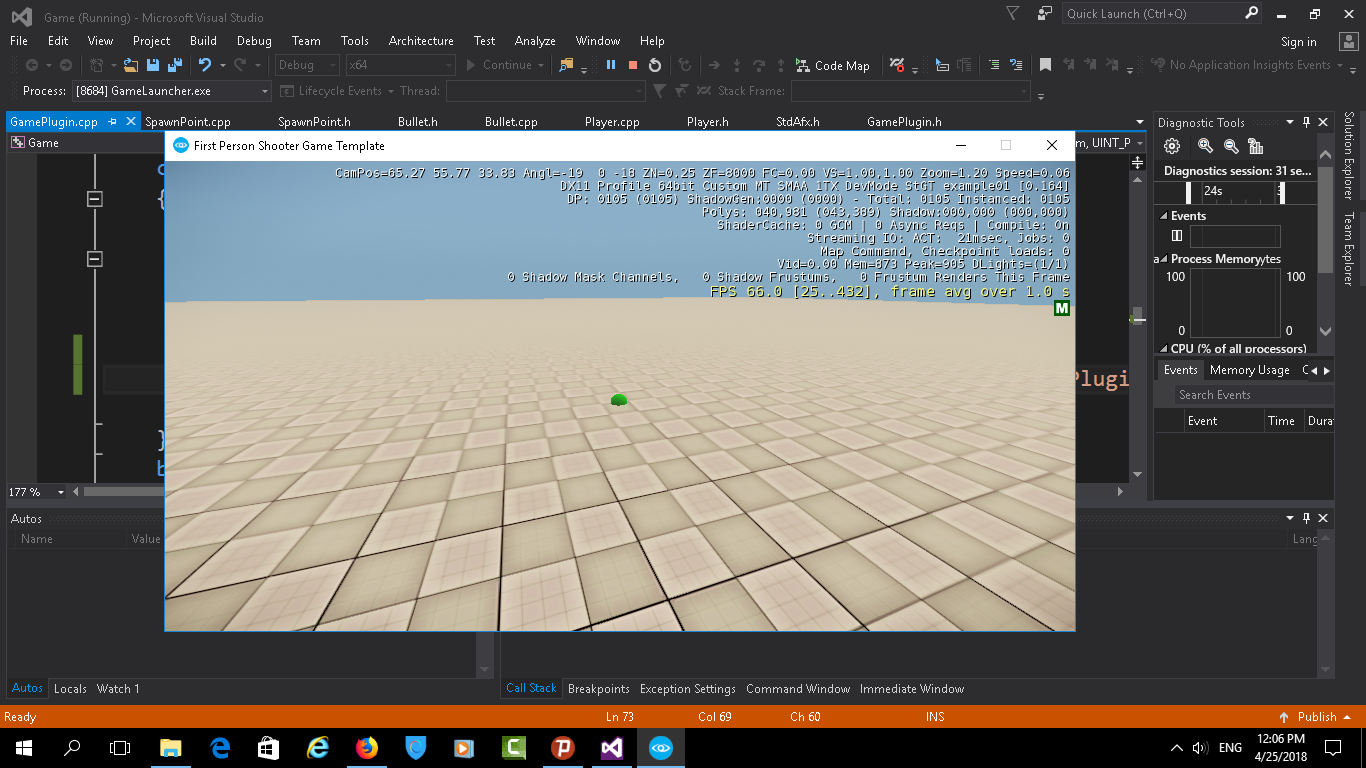Switch to the SpawnPoint.cpp tab
Screen dimensions: 1366x768
188,122
